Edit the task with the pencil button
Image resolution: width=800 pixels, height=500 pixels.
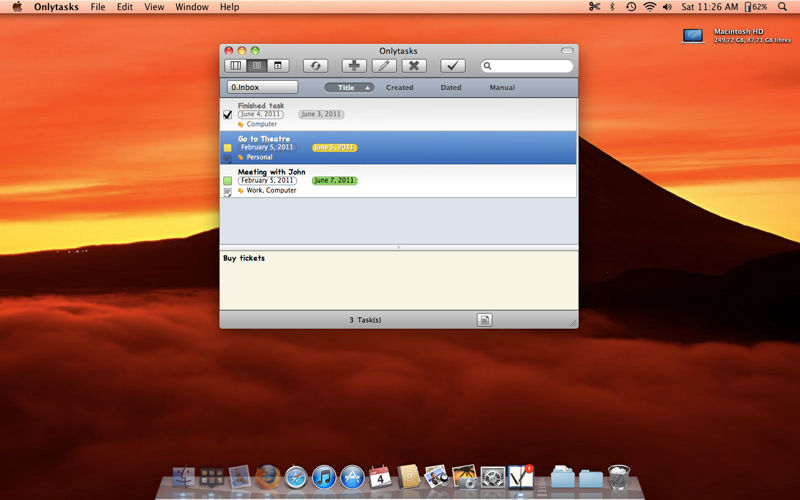384,66
